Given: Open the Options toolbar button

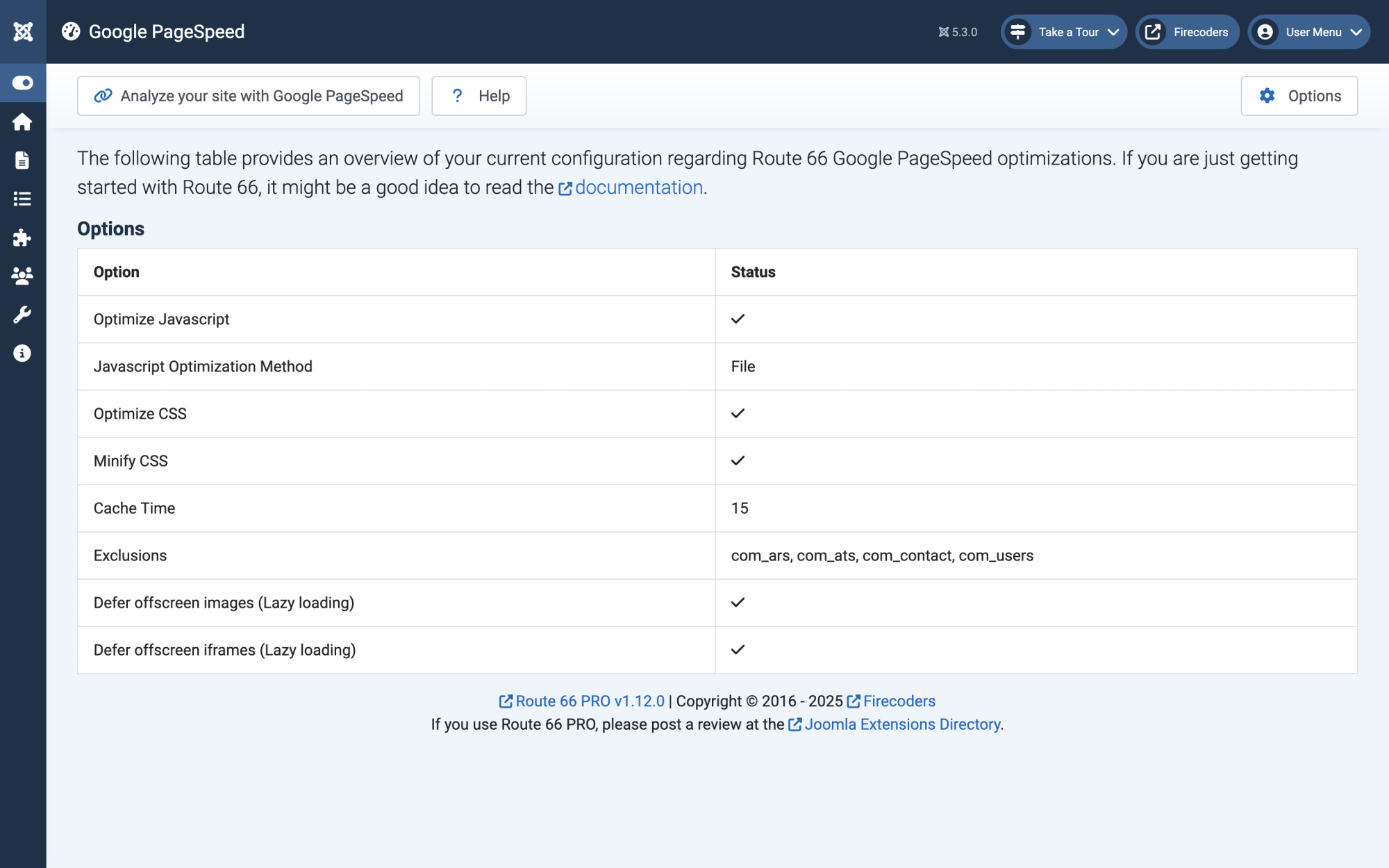Looking at the screenshot, I should (1299, 96).
